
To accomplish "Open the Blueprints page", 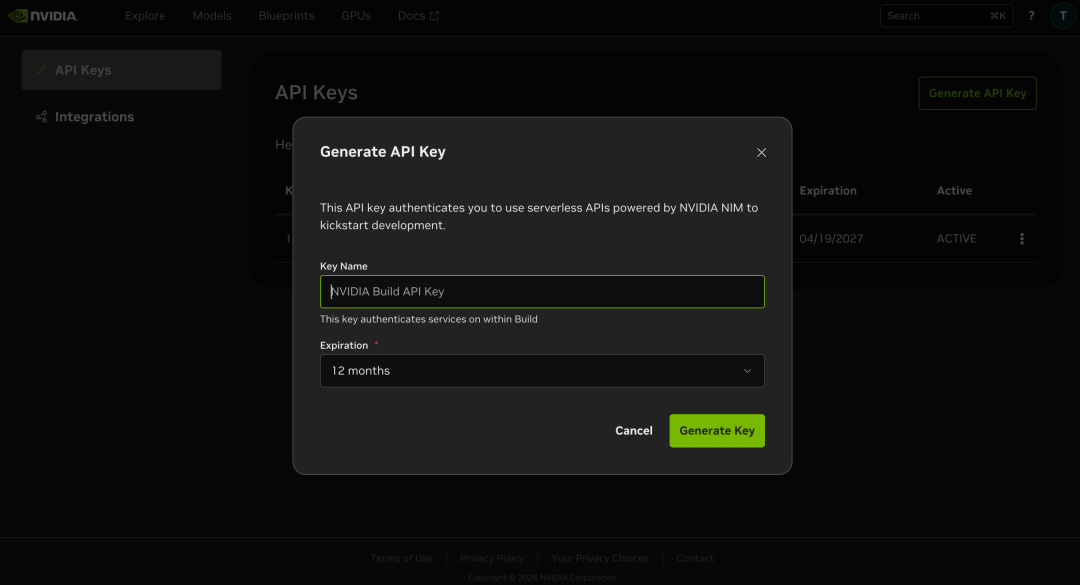I will tap(286, 15).
